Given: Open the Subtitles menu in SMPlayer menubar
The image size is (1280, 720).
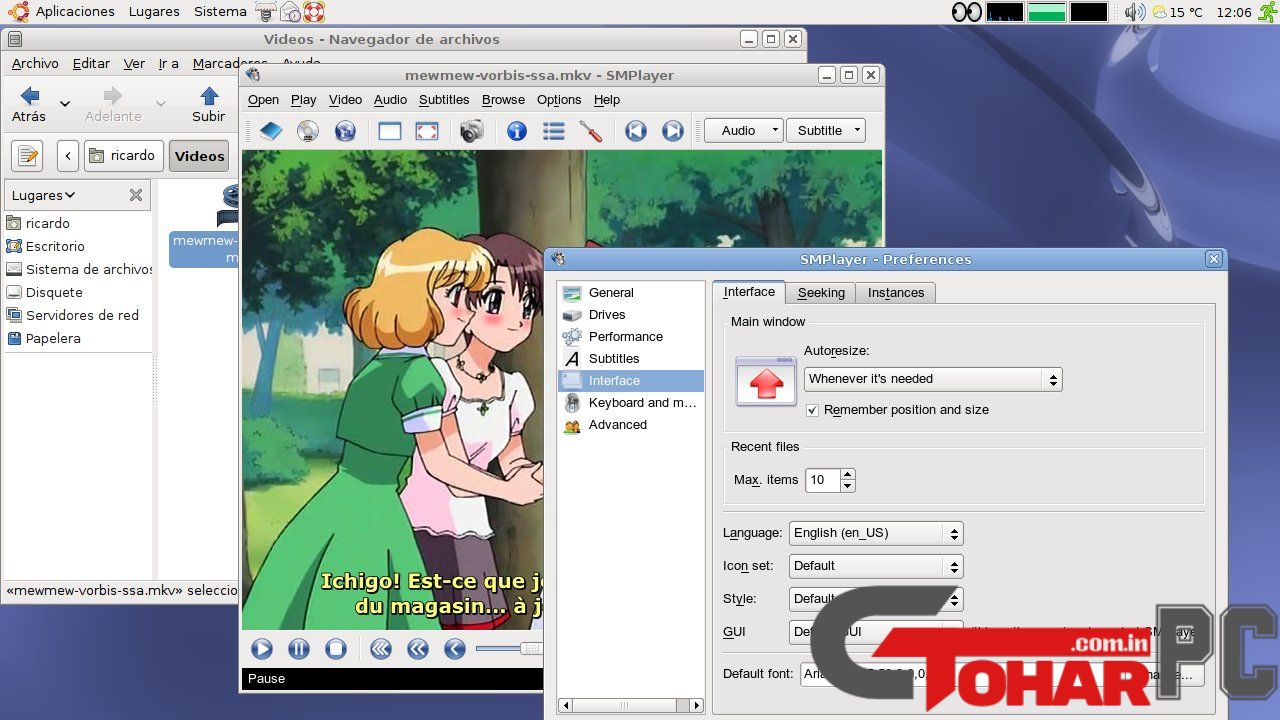Looking at the screenshot, I should coord(444,100).
